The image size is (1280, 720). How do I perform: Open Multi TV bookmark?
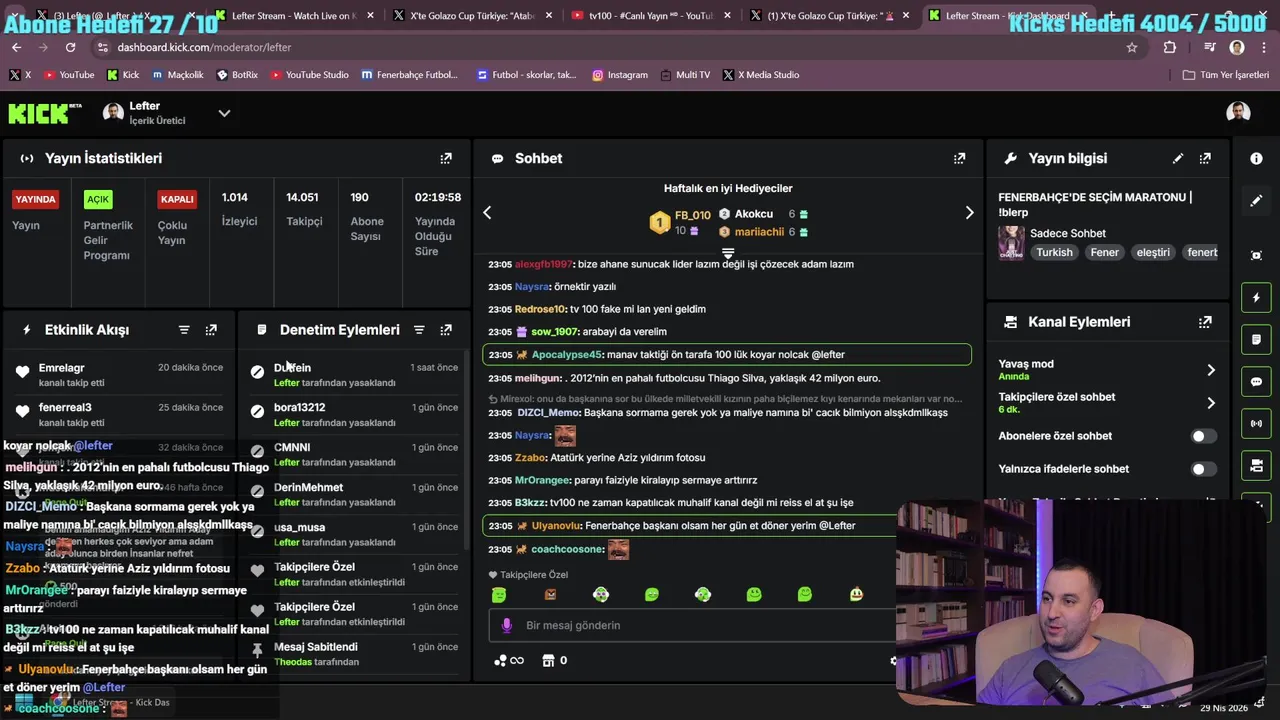click(x=684, y=75)
